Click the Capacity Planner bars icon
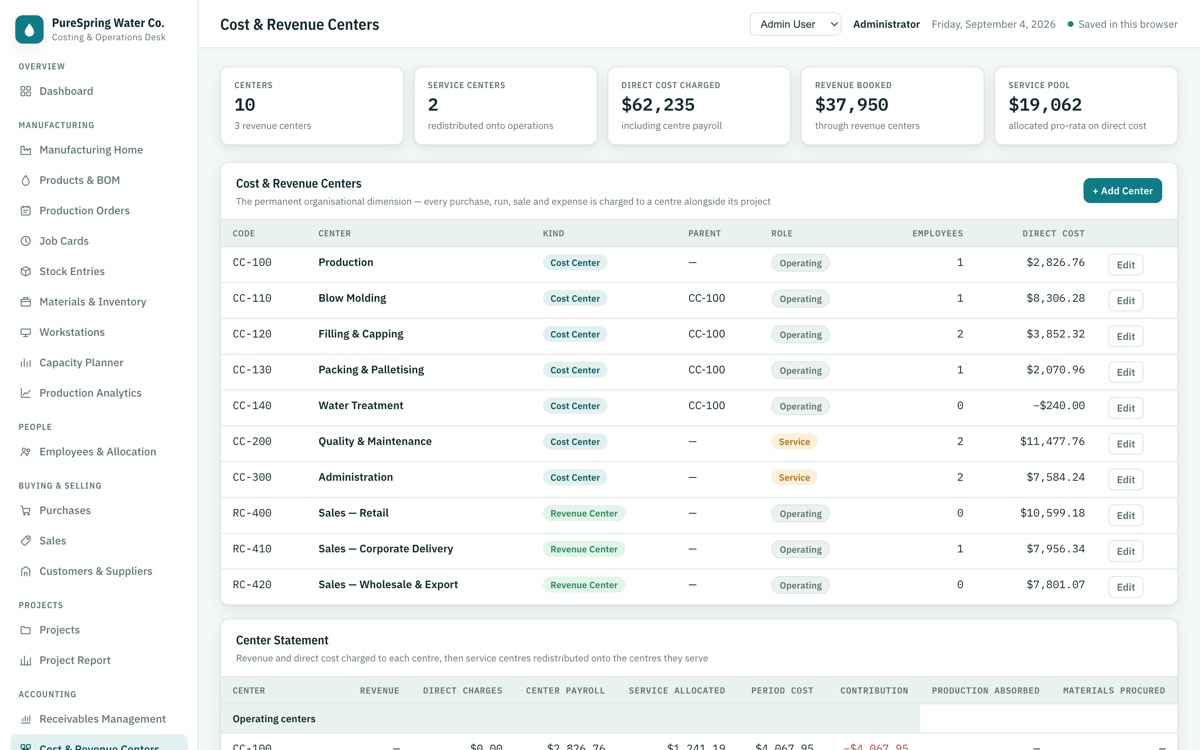 click(x=26, y=363)
